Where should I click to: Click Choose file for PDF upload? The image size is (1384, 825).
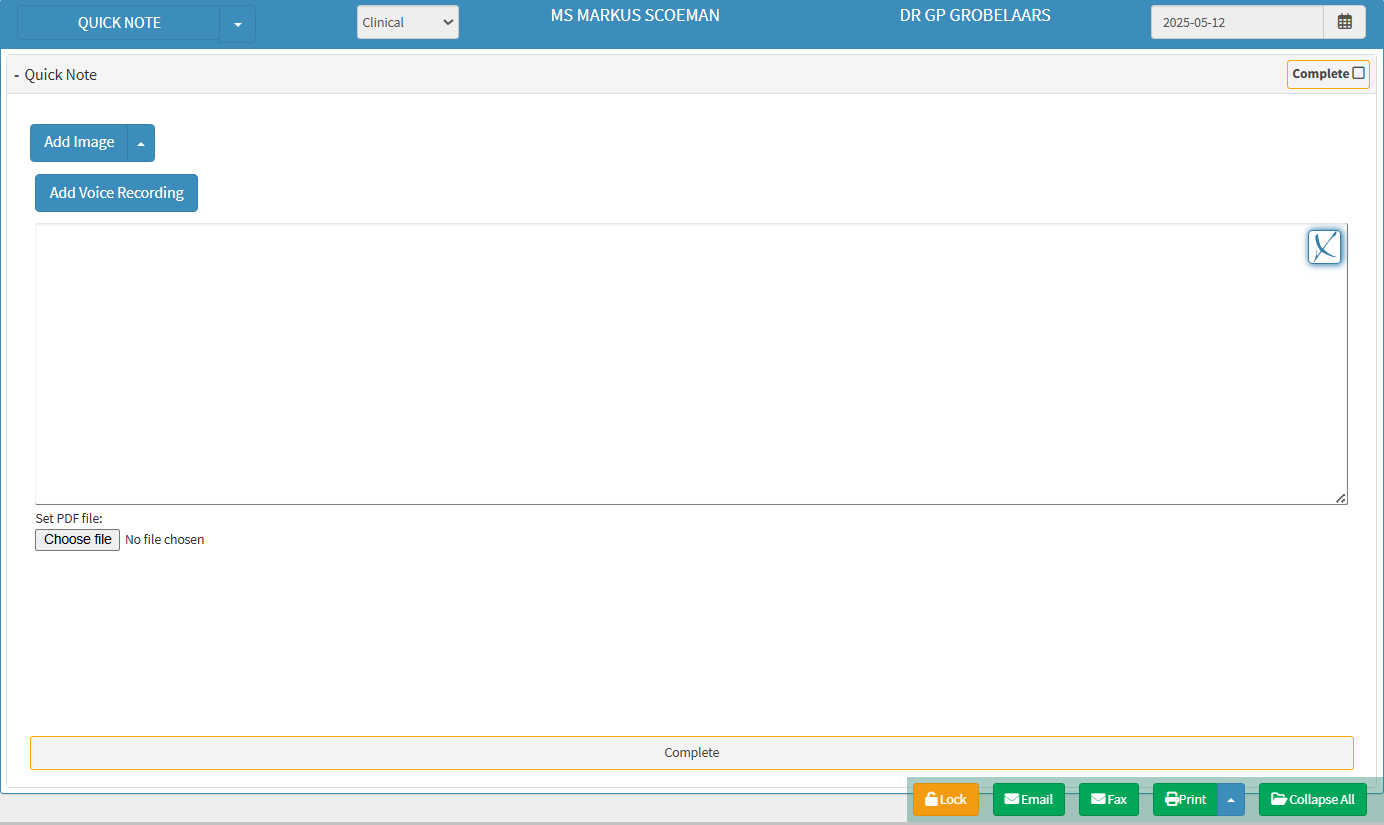[77, 539]
